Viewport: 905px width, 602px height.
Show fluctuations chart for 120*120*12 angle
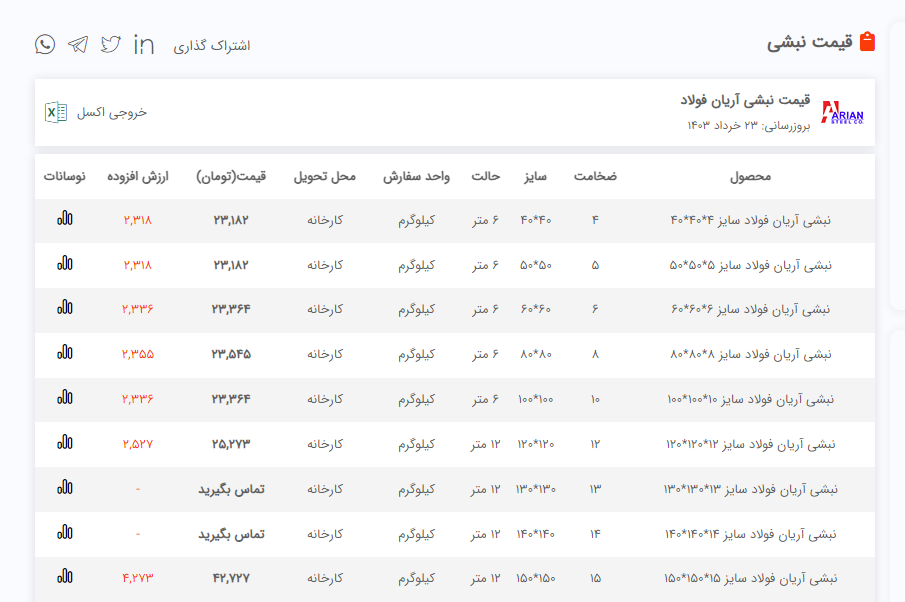(65, 443)
